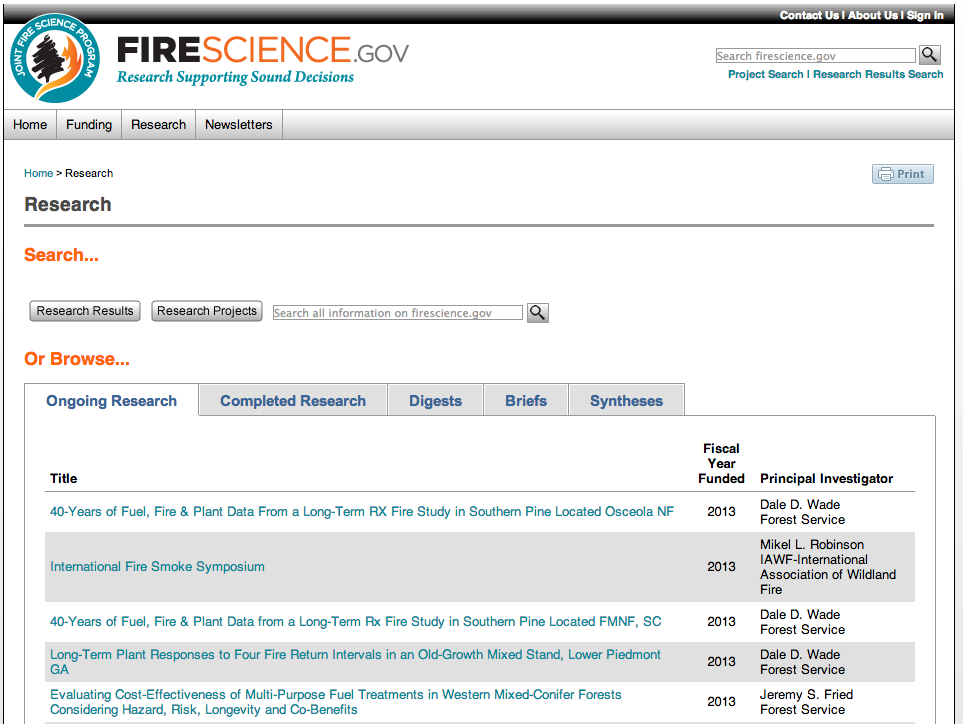Open the Osceola NF fire study link
963x724 pixels.
click(x=362, y=512)
